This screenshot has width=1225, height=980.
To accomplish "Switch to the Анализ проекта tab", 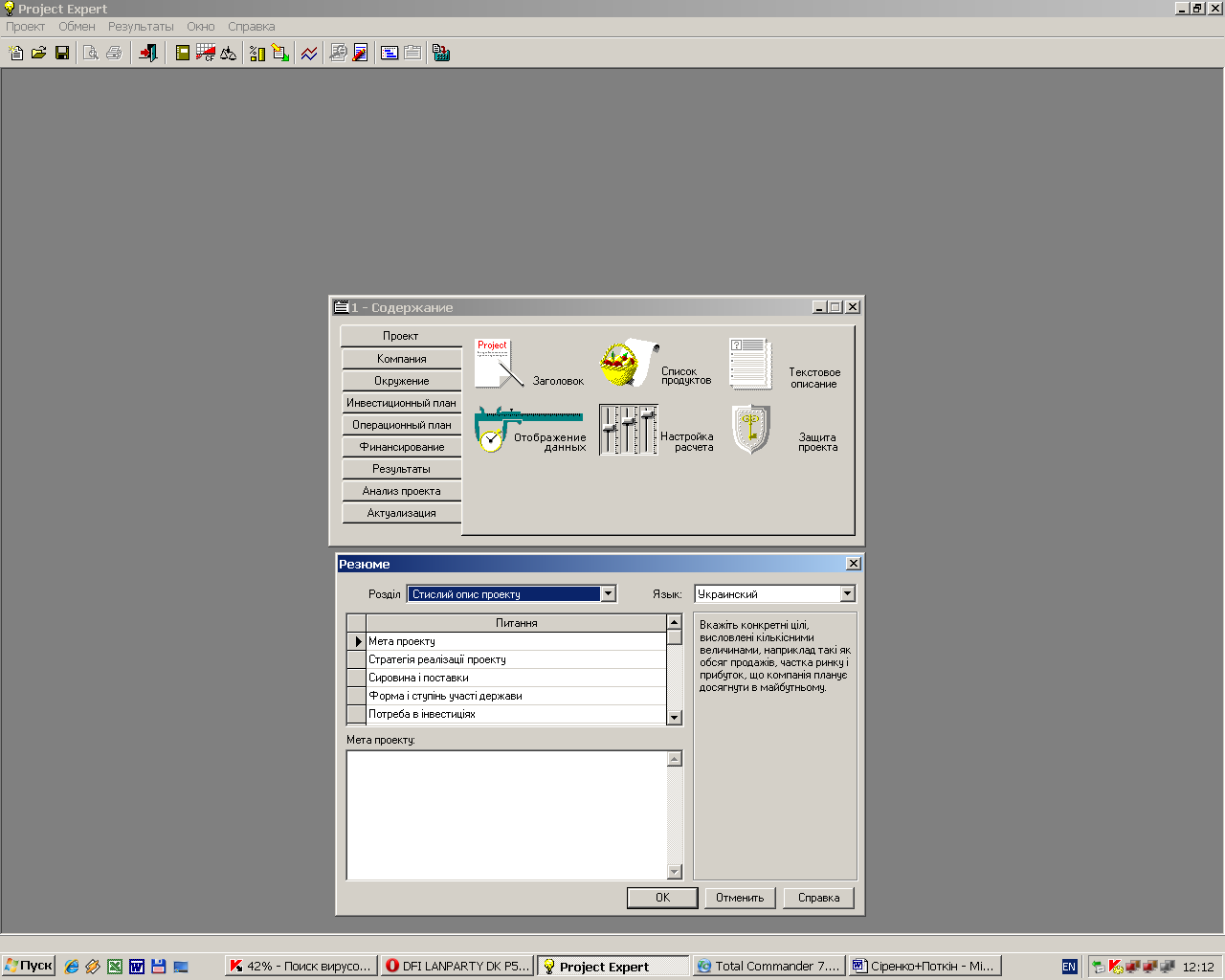I will (402, 491).
